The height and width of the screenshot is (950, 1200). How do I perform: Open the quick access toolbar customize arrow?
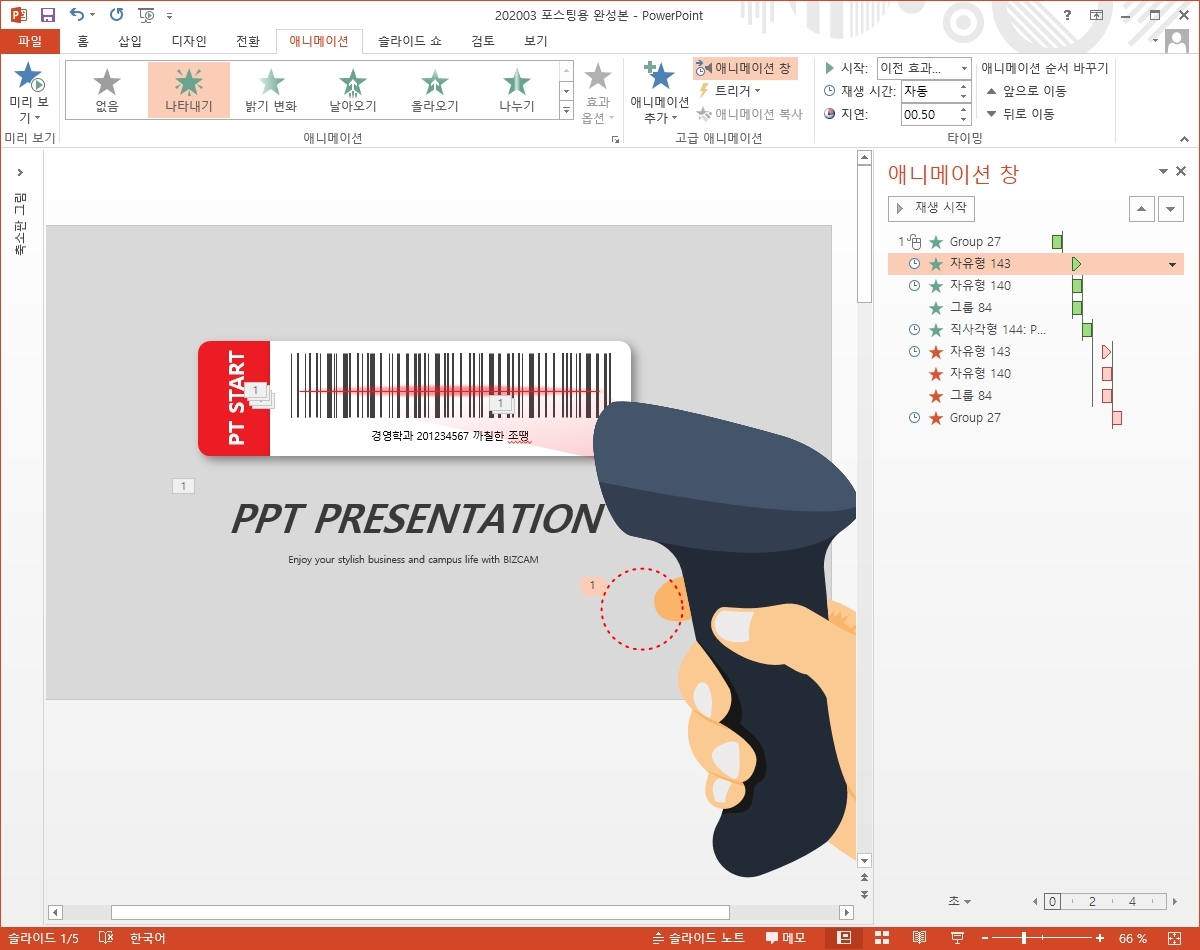point(169,16)
